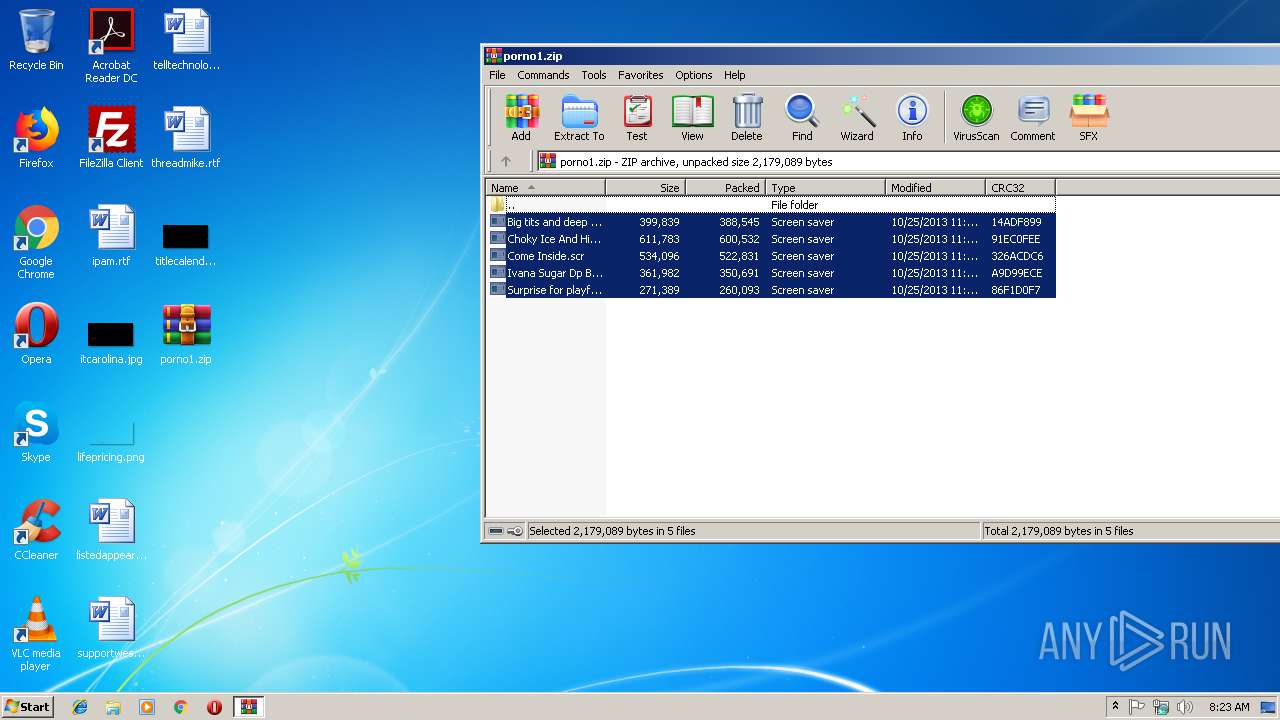Select ipam.rtf desktop file
This screenshot has height=720, width=1280.
coord(111,236)
